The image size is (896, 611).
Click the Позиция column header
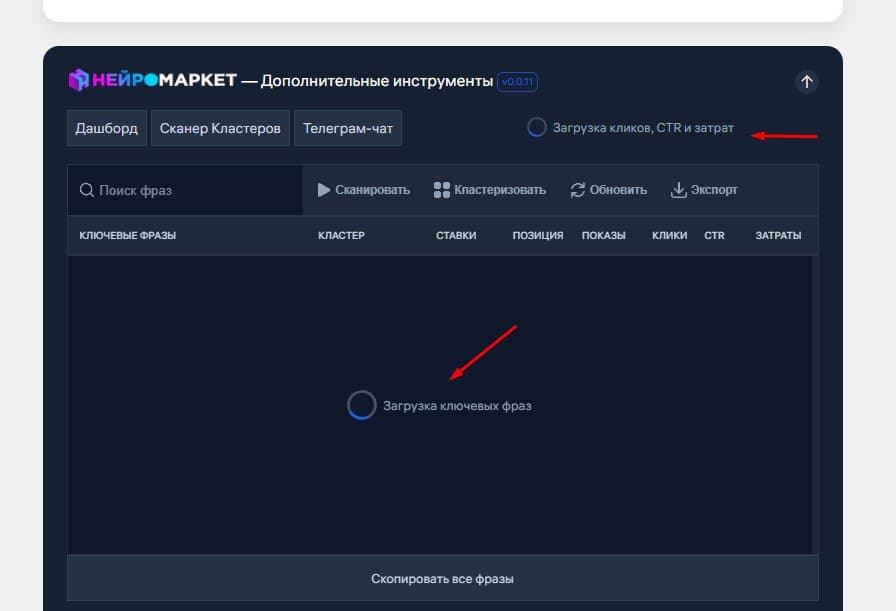point(538,235)
